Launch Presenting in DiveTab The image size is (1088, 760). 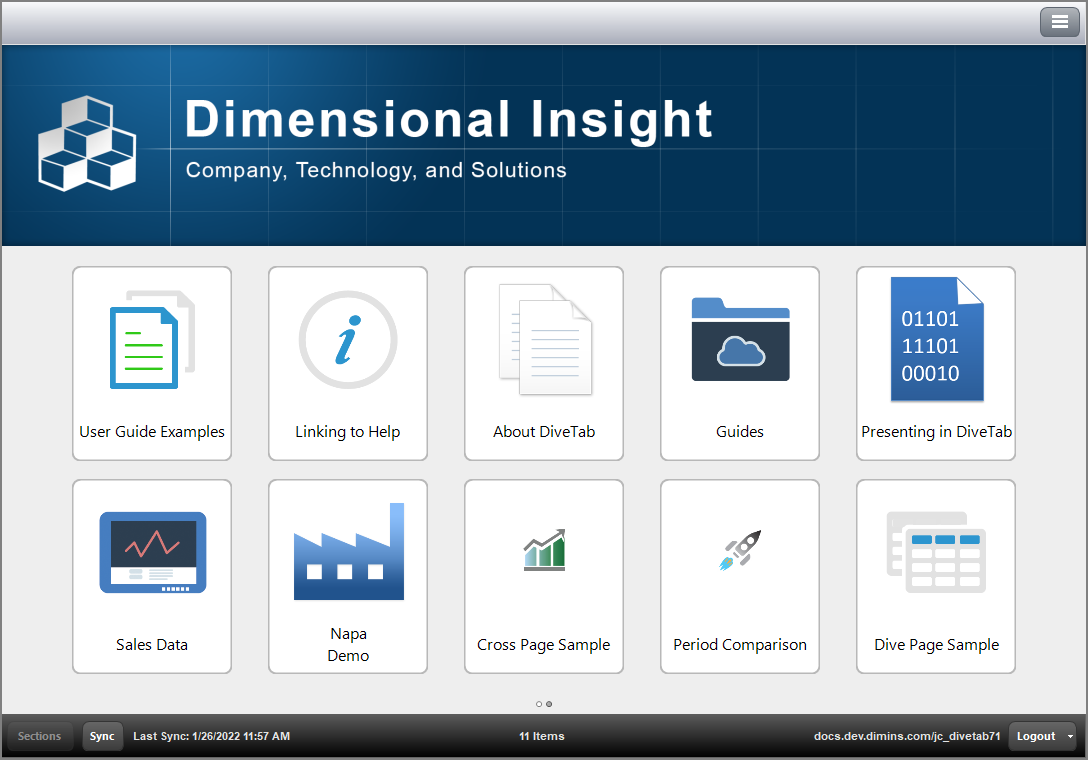(935, 363)
